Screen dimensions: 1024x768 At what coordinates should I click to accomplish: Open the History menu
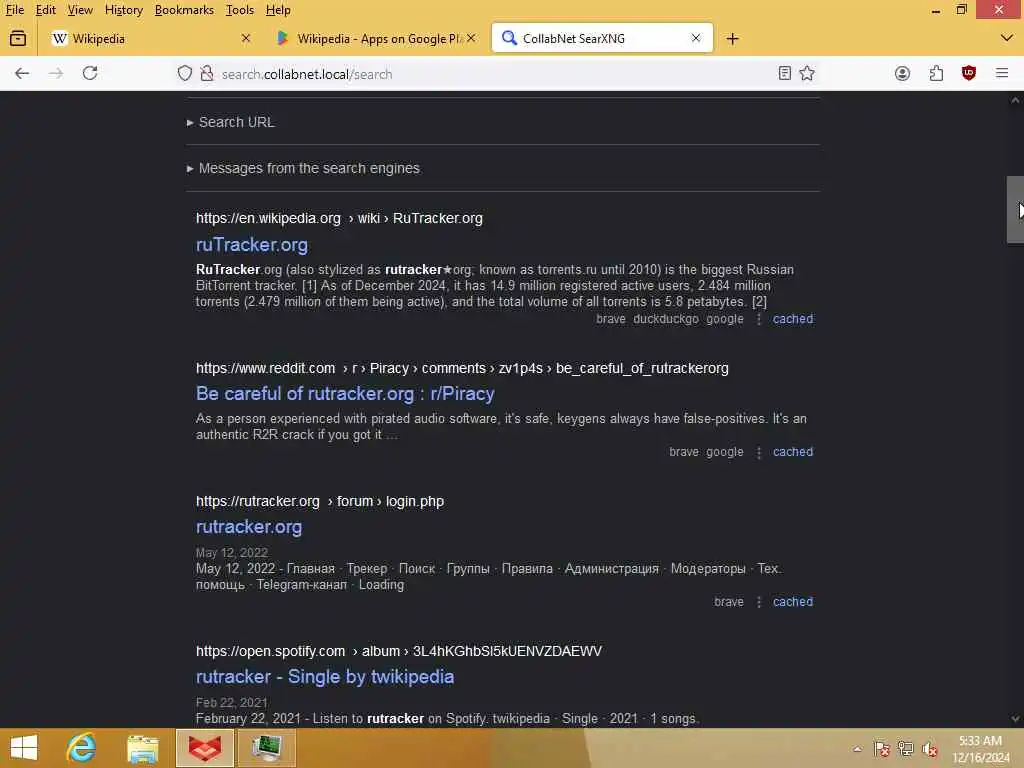[123, 10]
